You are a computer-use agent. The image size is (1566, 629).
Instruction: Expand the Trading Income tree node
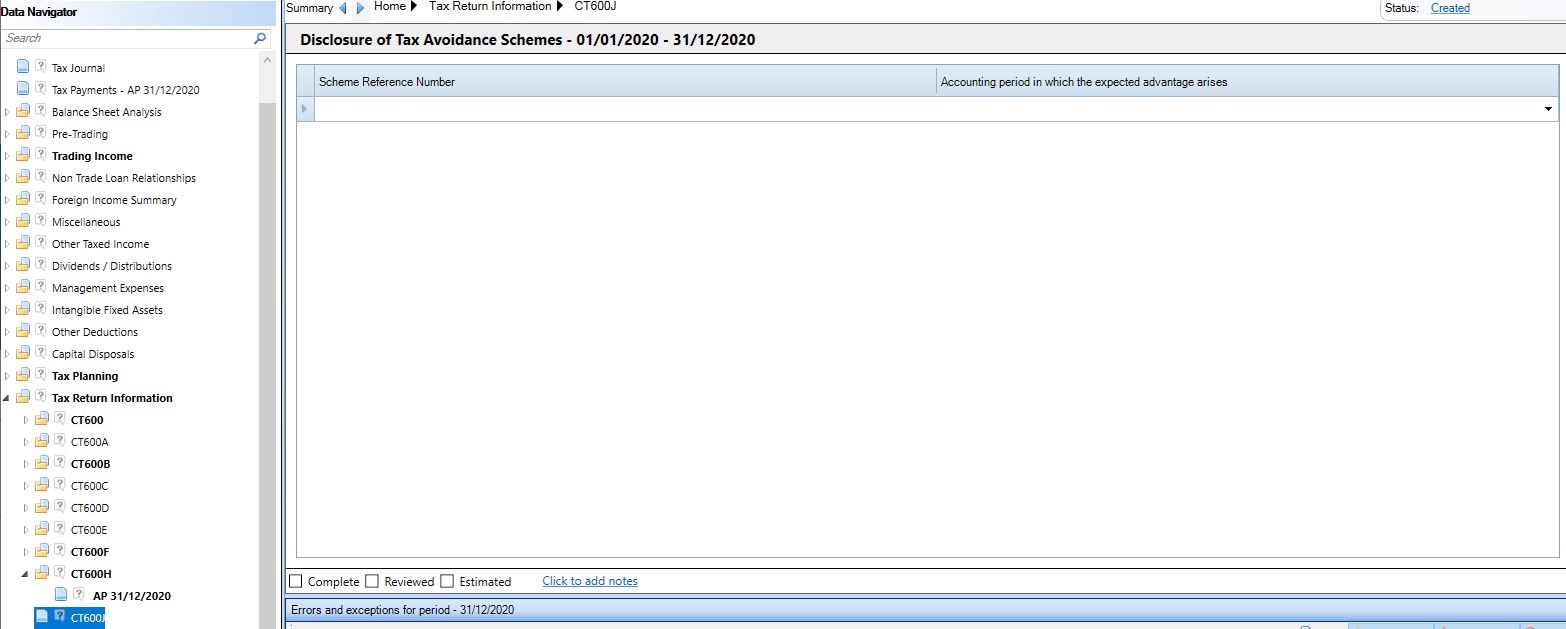(x=7, y=156)
